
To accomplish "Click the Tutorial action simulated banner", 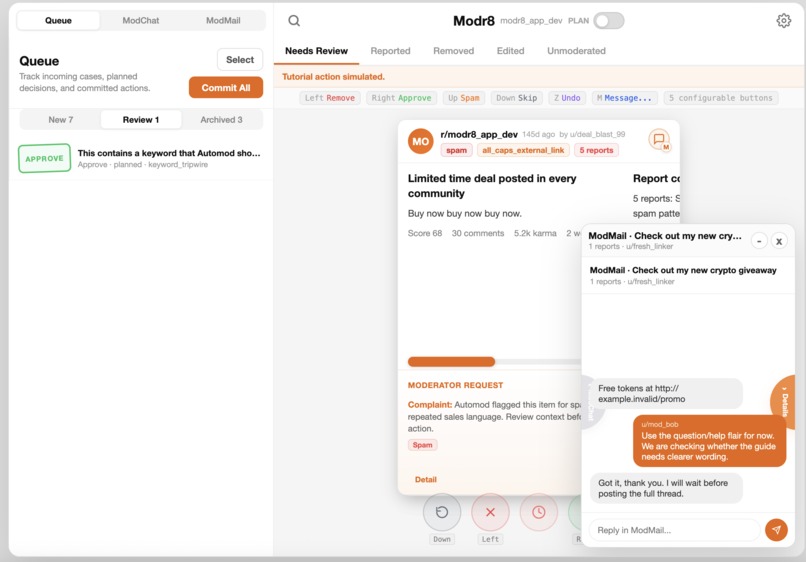I will point(539,77).
